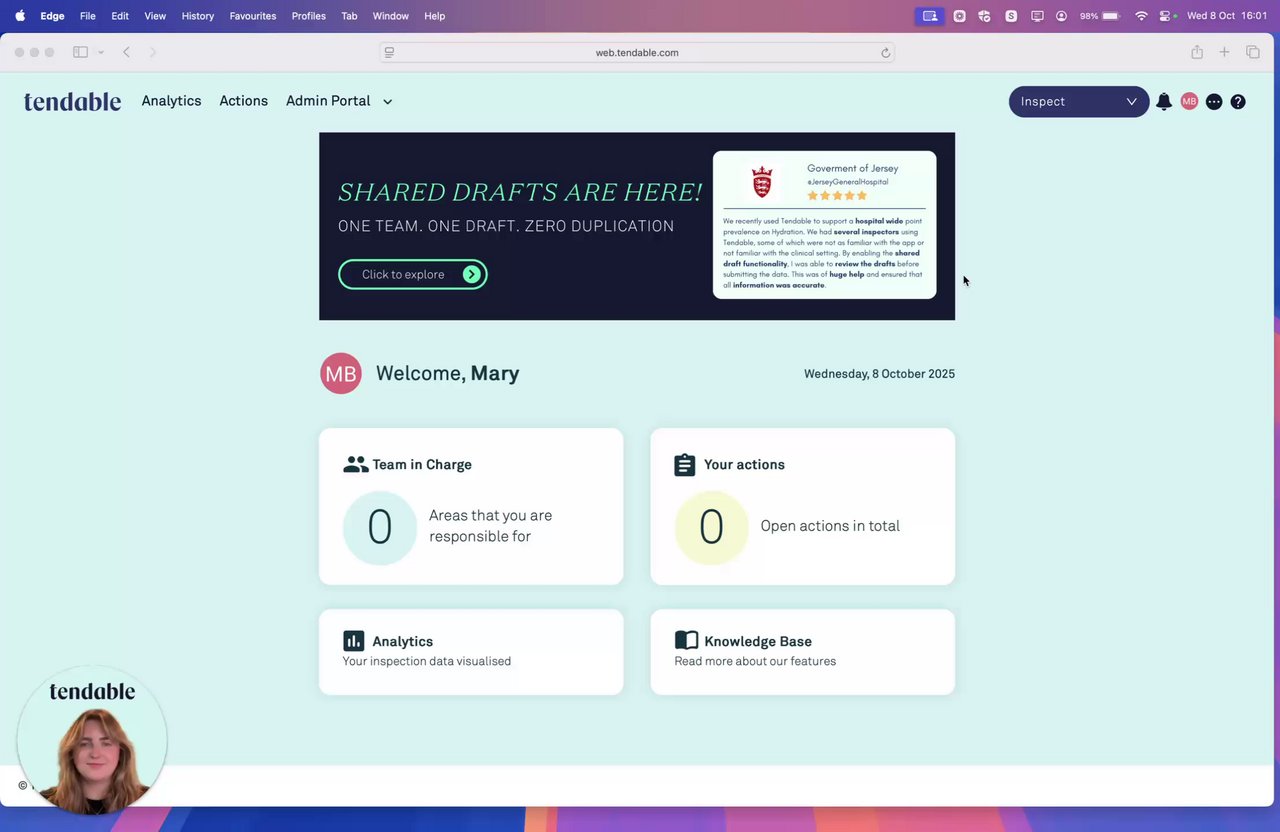This screenshot has height=832, width=1280.
Task: Click the large MB welcome avatar
Action: pyautogui.click(x=341, y=373)
